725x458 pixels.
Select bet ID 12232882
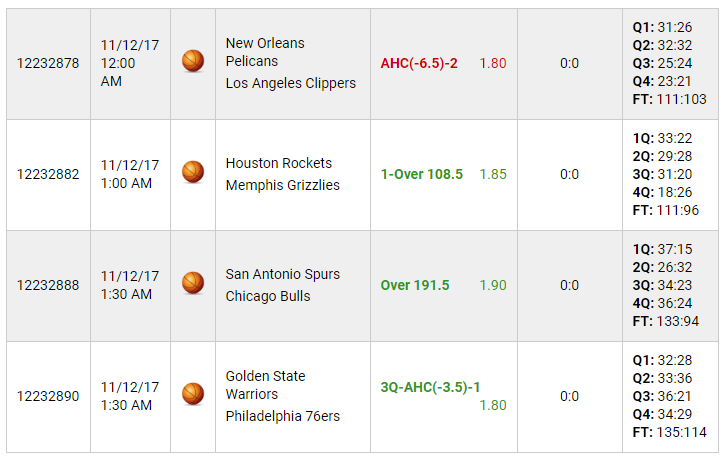click(48, 174)
